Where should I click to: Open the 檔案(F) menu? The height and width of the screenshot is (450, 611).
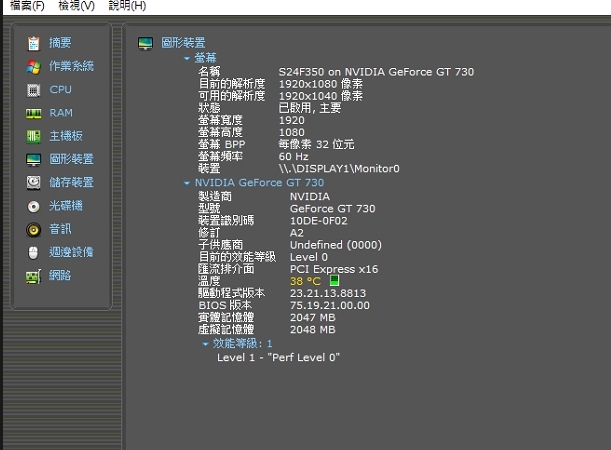[x=27, y=6]
